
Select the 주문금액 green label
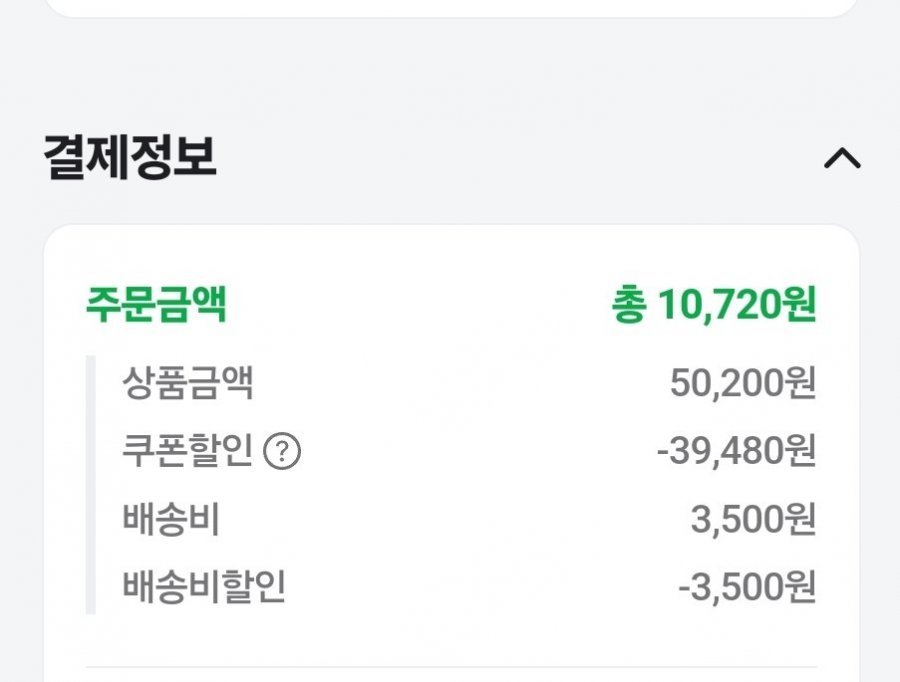156,304
